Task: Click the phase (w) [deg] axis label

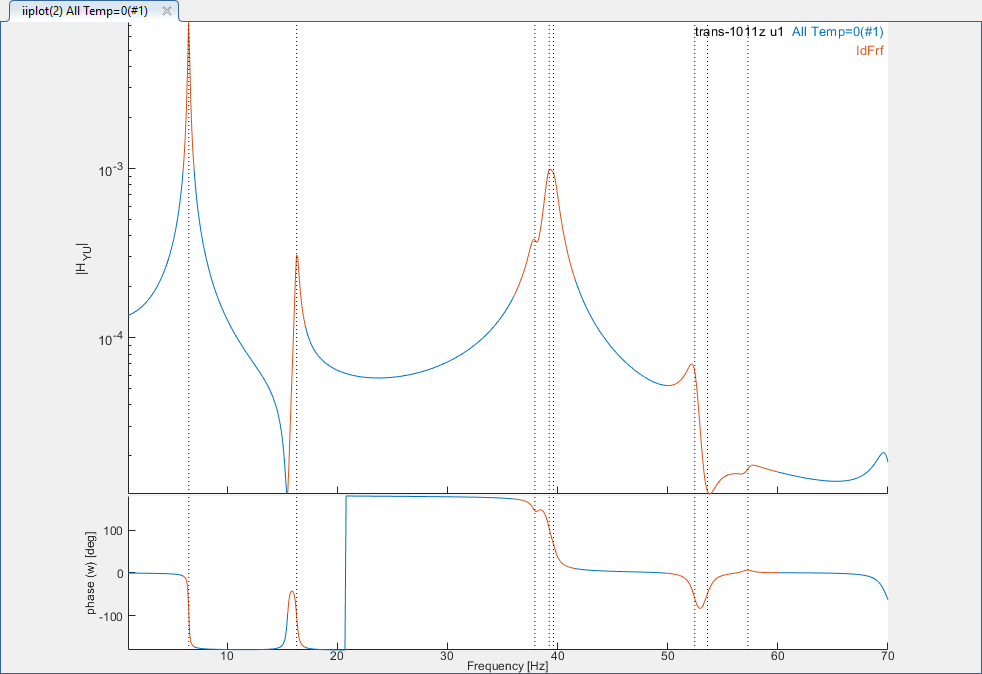Action: tap(93, 573)
